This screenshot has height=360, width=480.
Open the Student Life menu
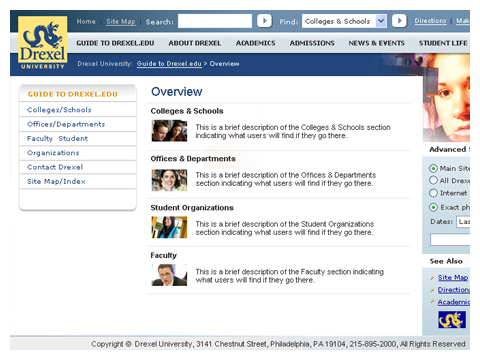443,43
